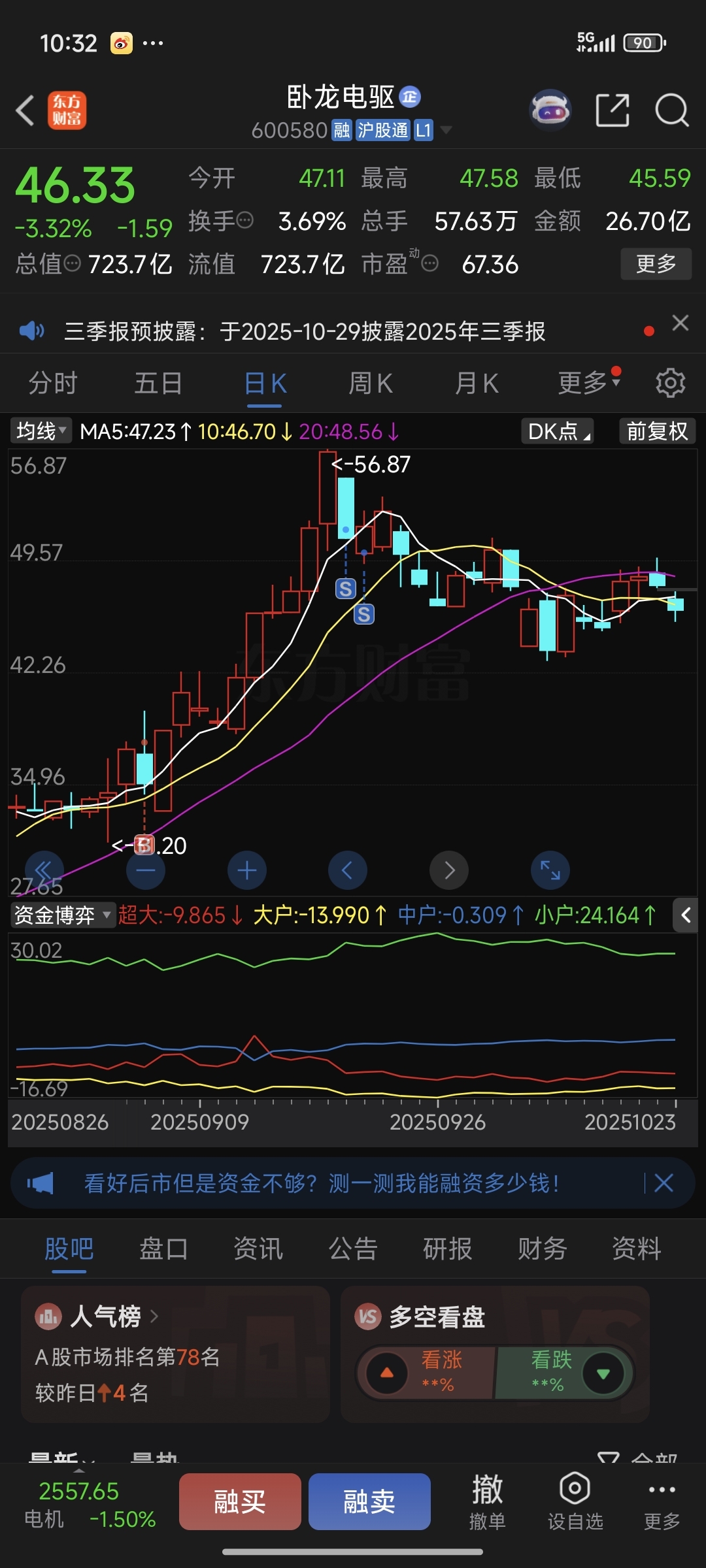Tap the speaker announcement icon
The width and height of the screenshot is (706, 1568).
[31, 331]
